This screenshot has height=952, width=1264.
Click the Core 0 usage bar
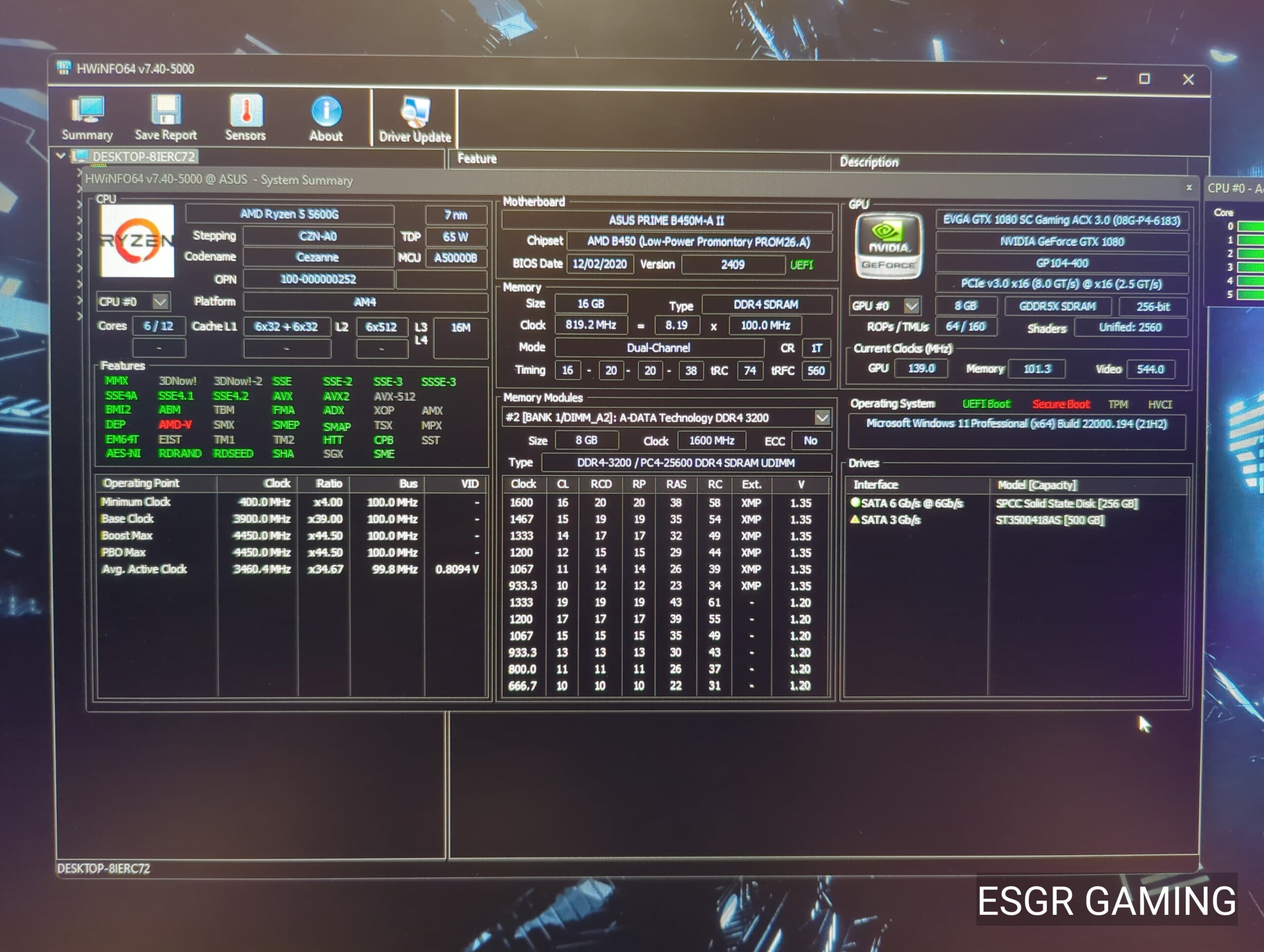point(1250,226)
